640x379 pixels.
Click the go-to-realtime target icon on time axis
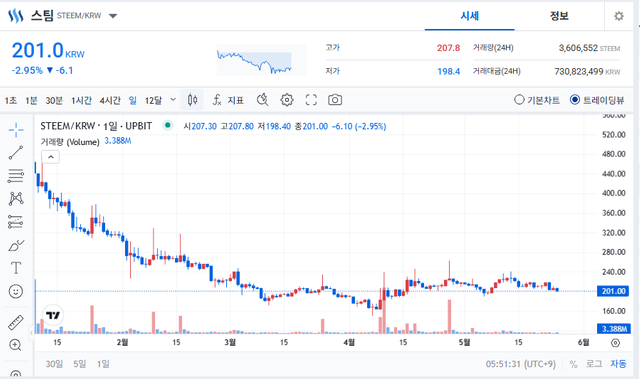(616, 343)
